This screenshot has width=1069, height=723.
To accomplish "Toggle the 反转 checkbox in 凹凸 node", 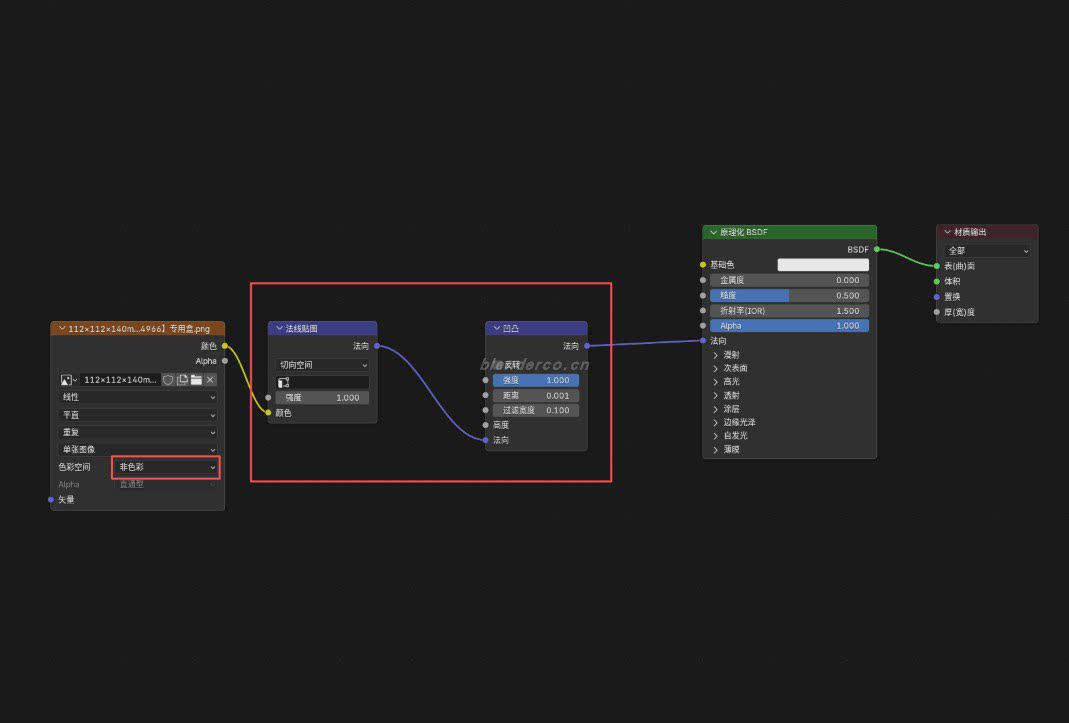I will (498, 365).
